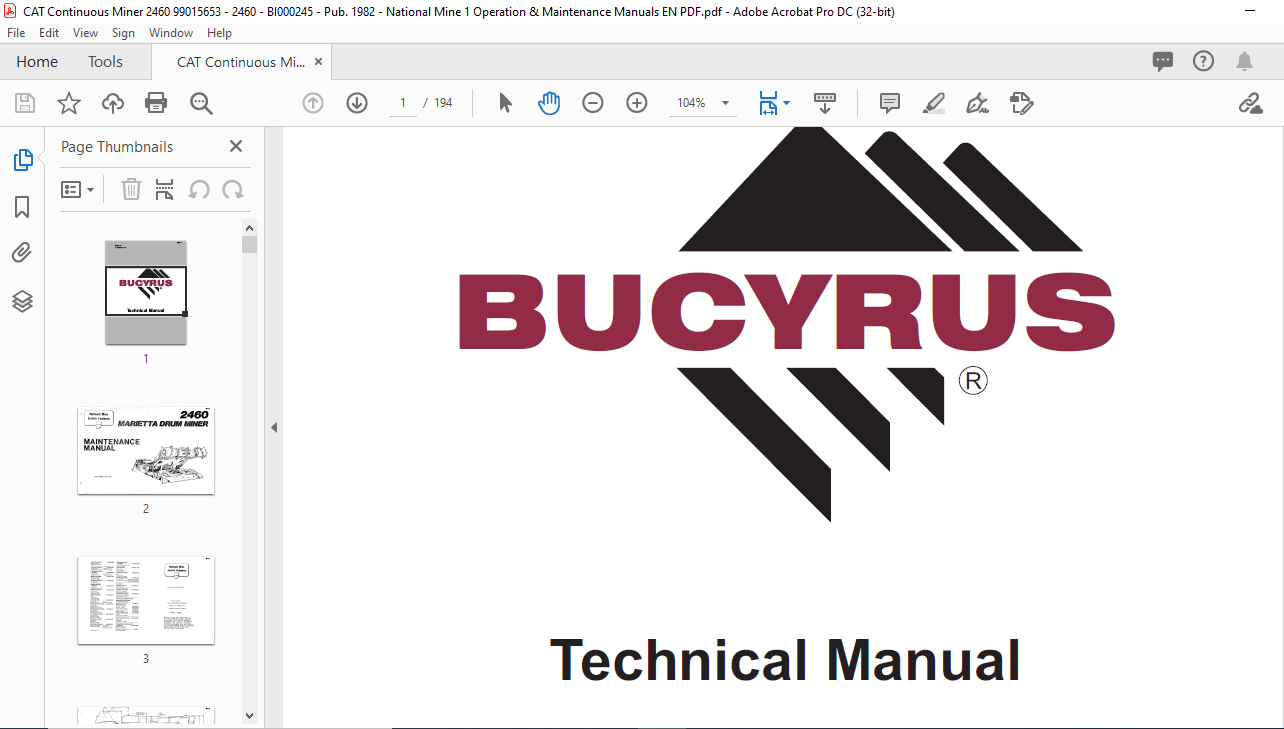Open chat messages icon
1284x729 pixels.
coord(1163,62)
